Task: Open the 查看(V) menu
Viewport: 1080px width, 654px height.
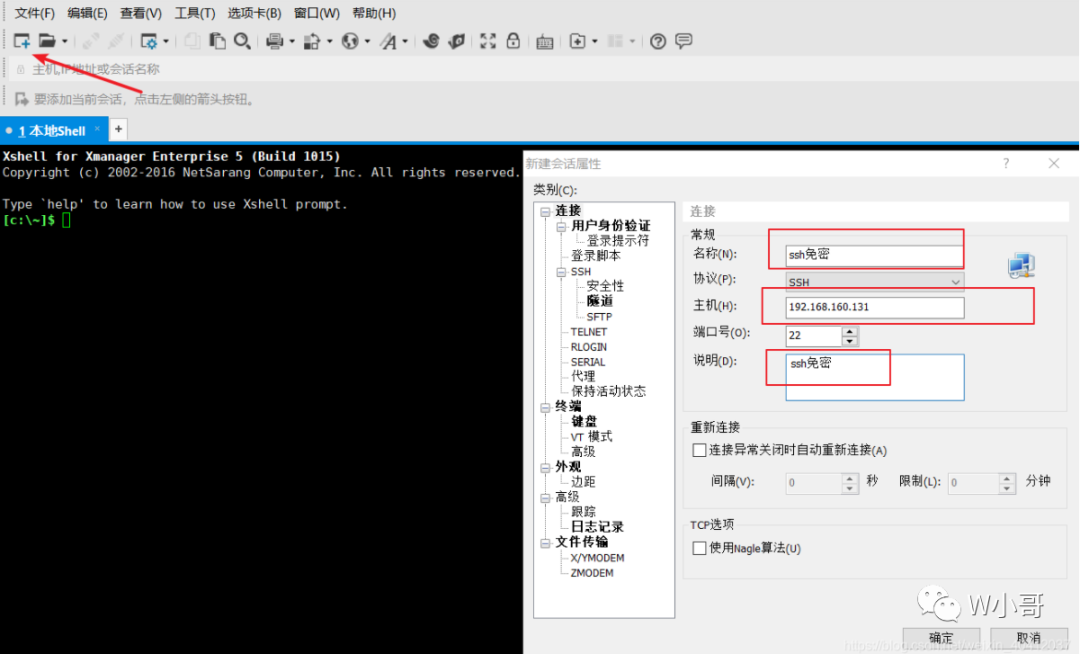Action: pos(141,13)
